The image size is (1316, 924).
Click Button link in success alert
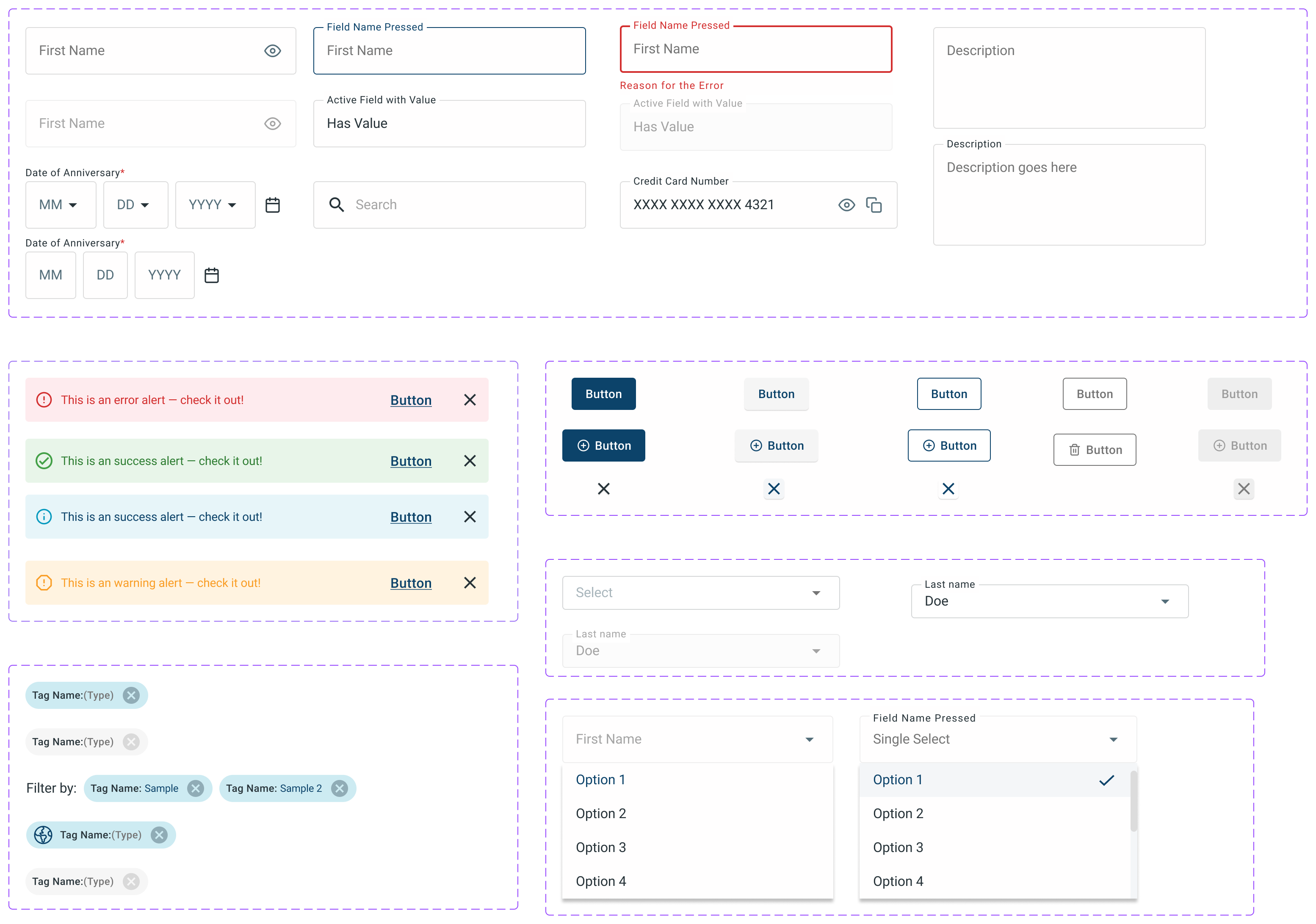click(x=410, y=462)
